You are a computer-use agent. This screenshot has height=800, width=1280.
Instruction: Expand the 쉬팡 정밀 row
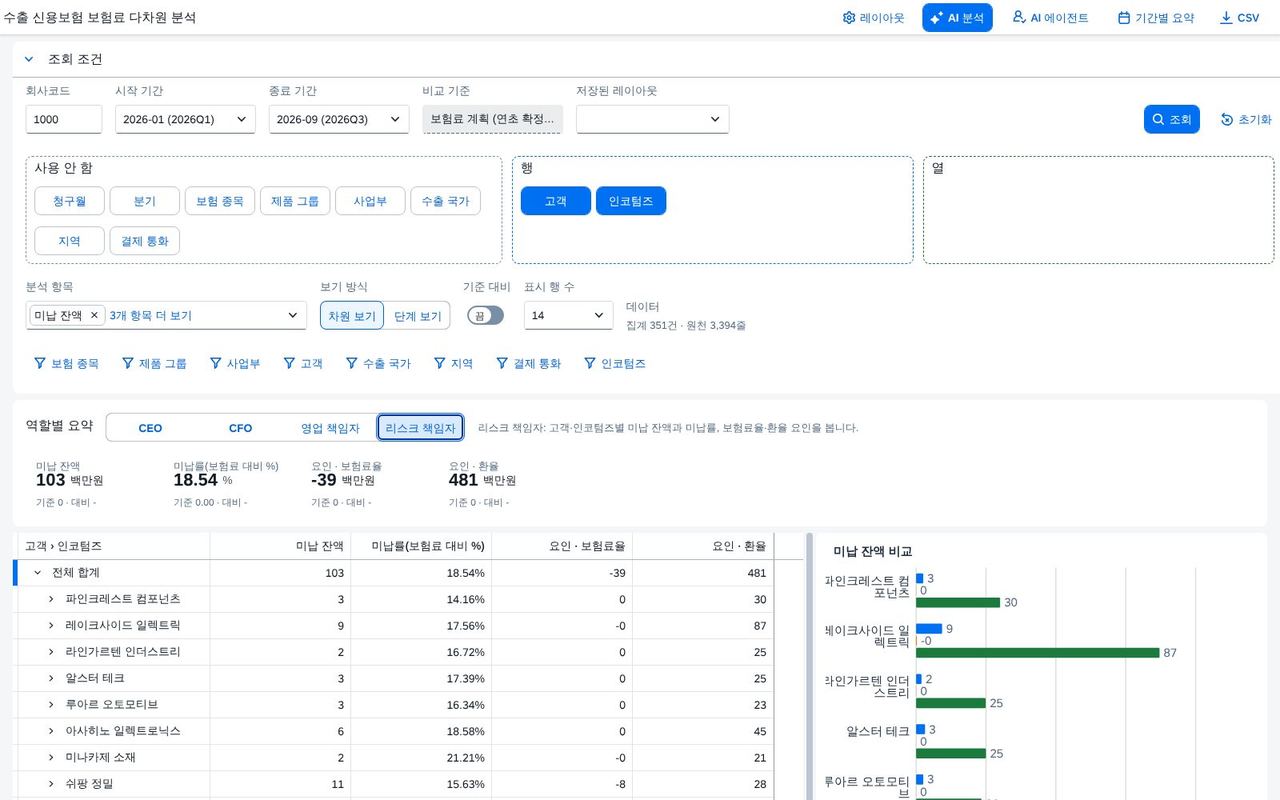51,784
